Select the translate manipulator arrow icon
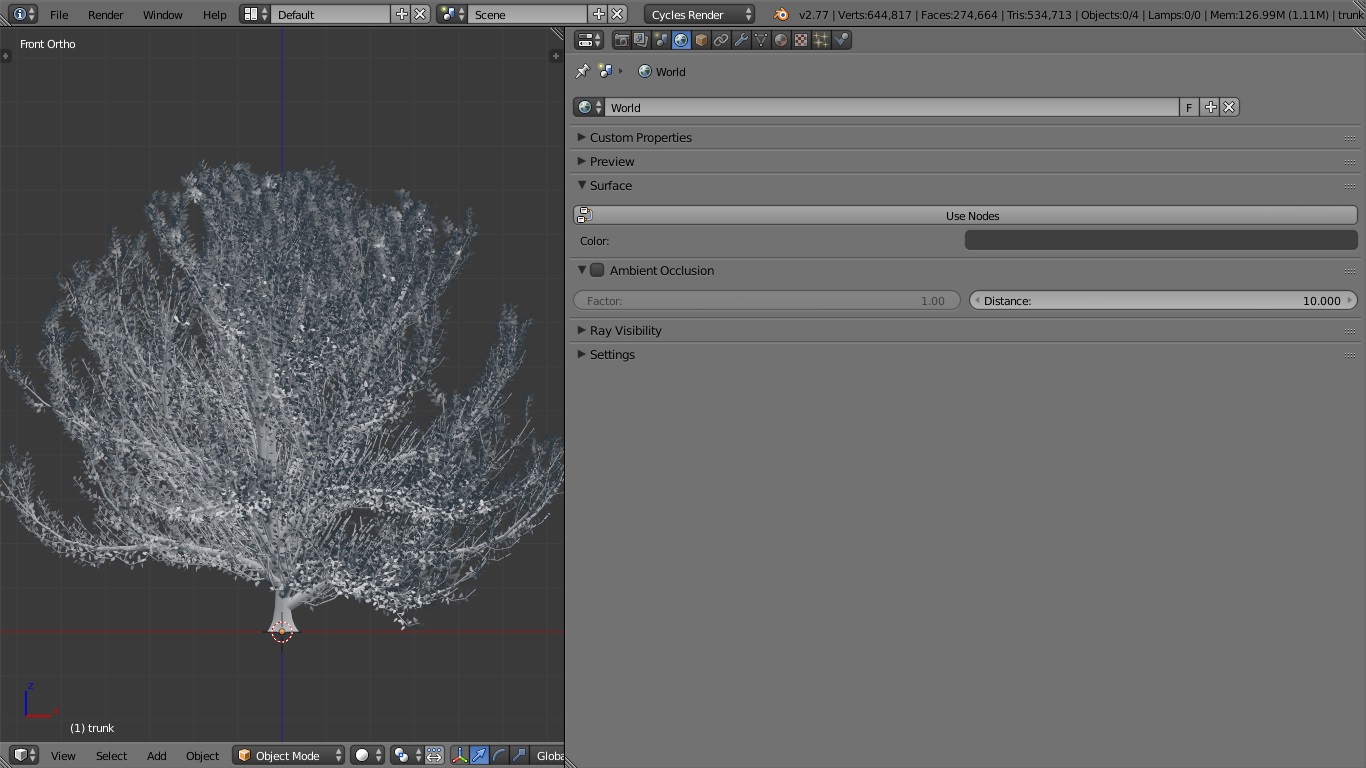This screenshot has height=768, width=1366. click(x=480, y=755)
